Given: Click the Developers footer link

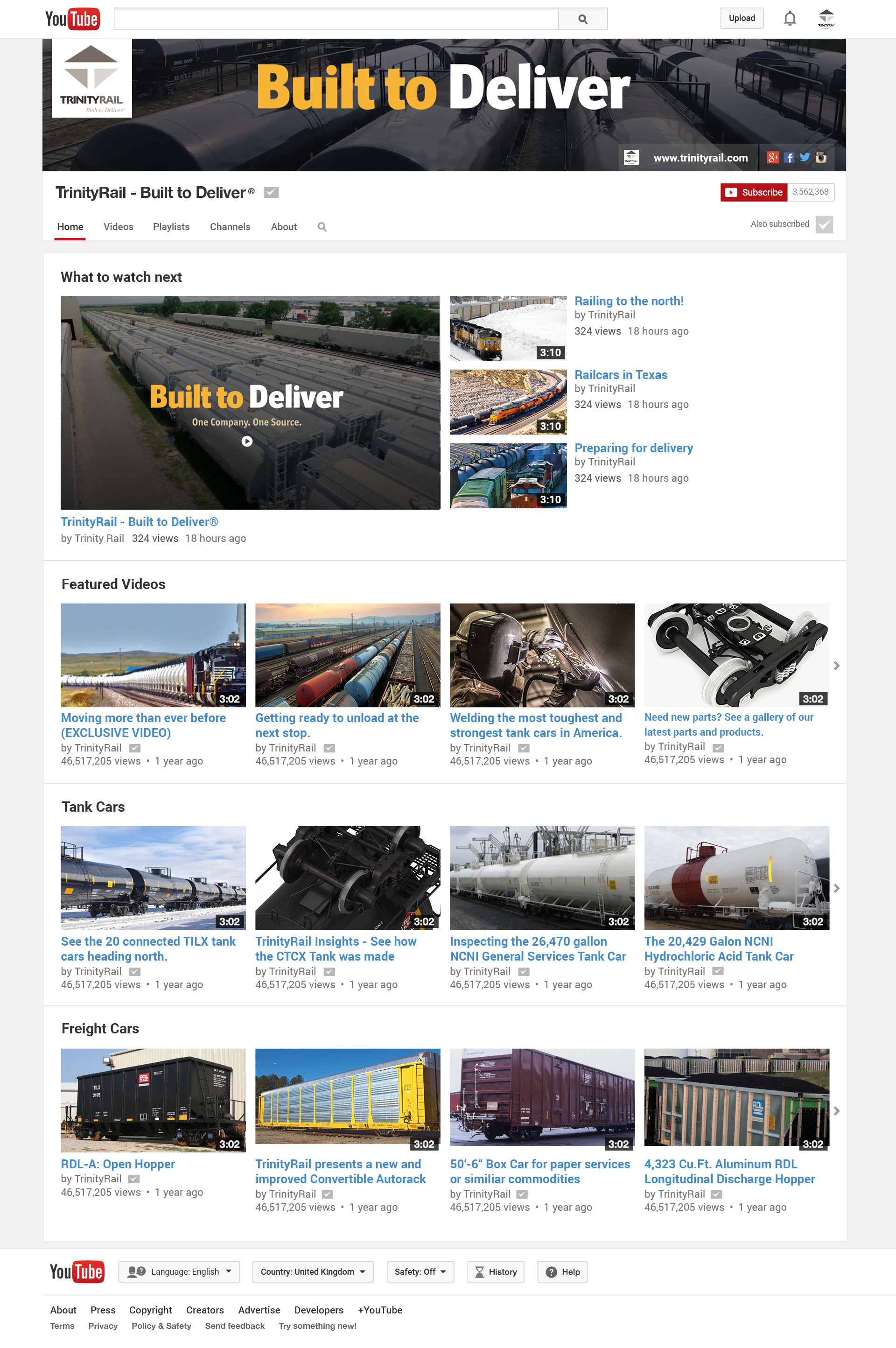Looking at the screenshot, I should point(319,1310).
